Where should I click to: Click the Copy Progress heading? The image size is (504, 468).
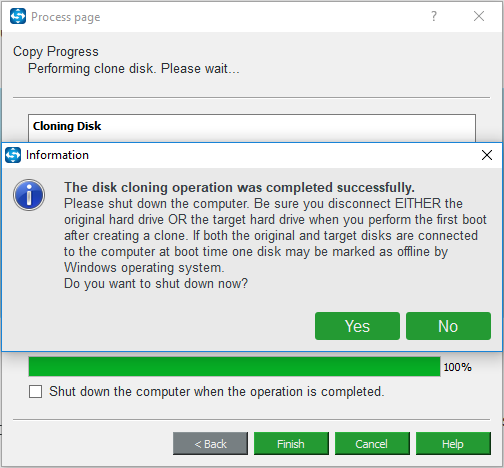tap(56, 52)
